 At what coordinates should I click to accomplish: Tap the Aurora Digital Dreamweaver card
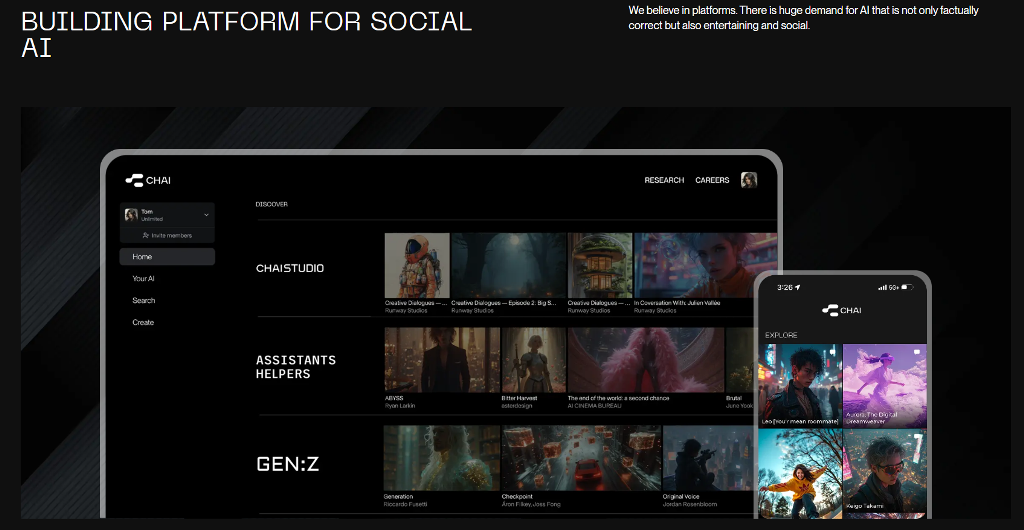coord(884,385)
